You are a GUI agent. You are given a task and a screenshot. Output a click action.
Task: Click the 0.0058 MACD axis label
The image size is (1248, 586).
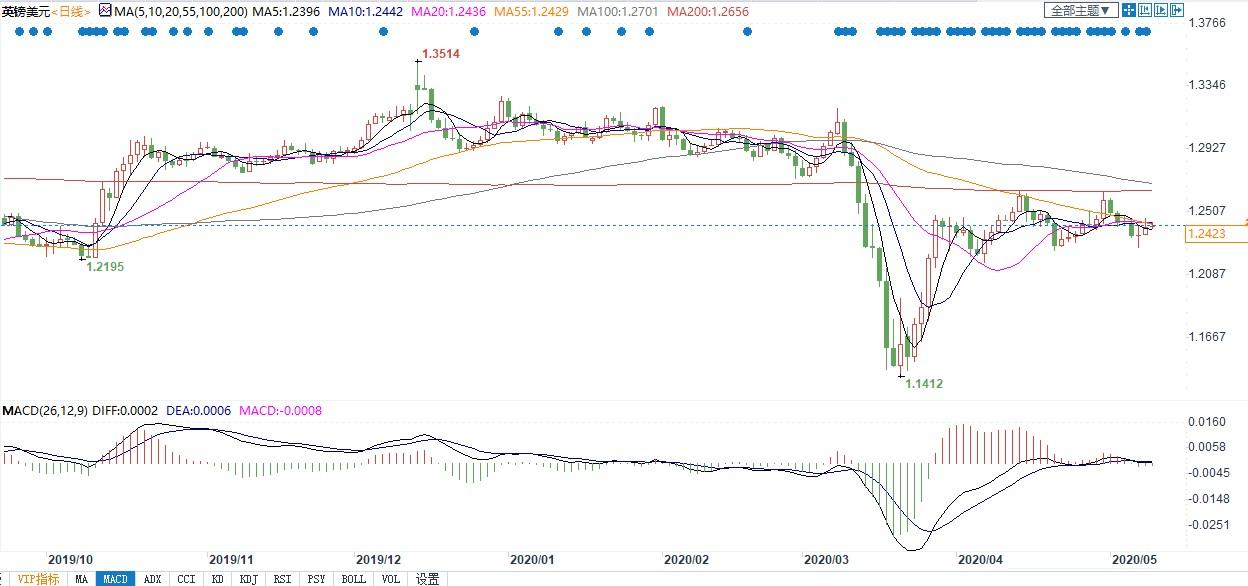pos(1206,447)
